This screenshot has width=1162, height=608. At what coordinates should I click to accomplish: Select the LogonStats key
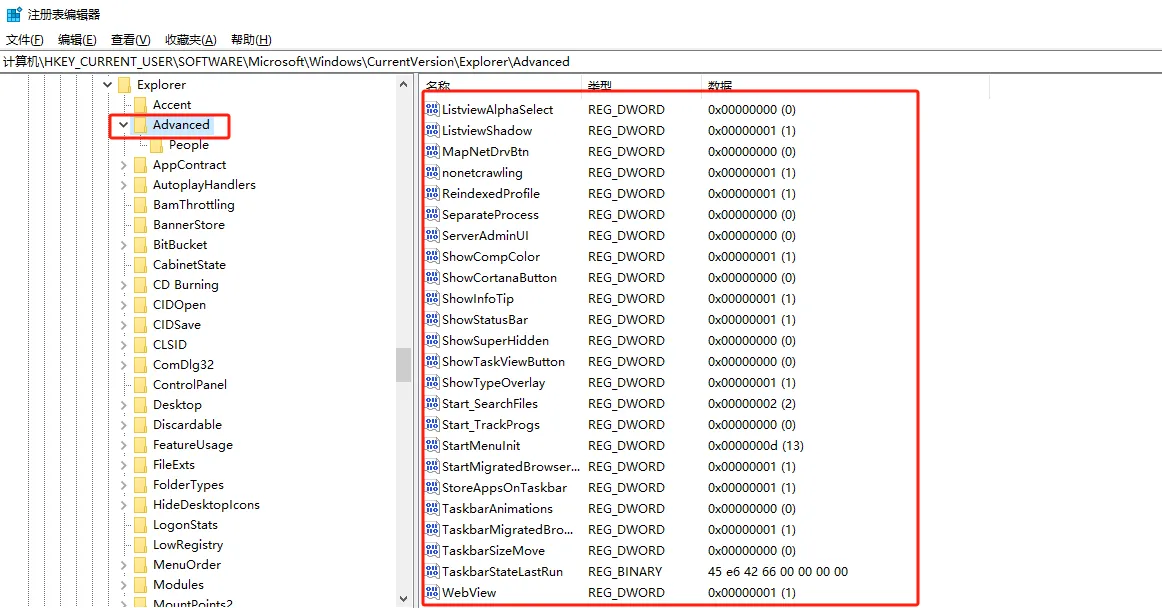(185, 525)
